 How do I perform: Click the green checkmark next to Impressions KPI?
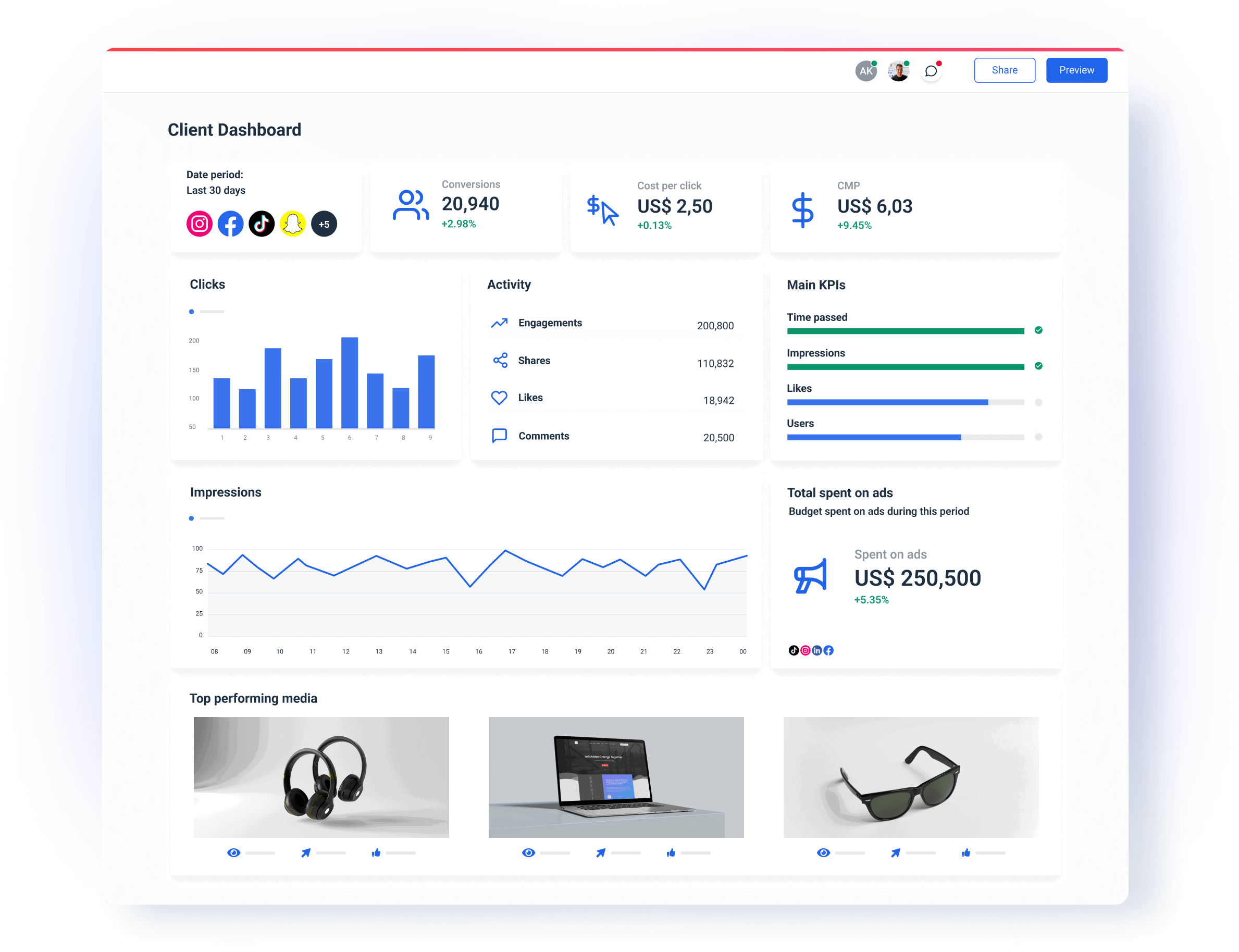pyautogui.click(x=1039, y=366)
